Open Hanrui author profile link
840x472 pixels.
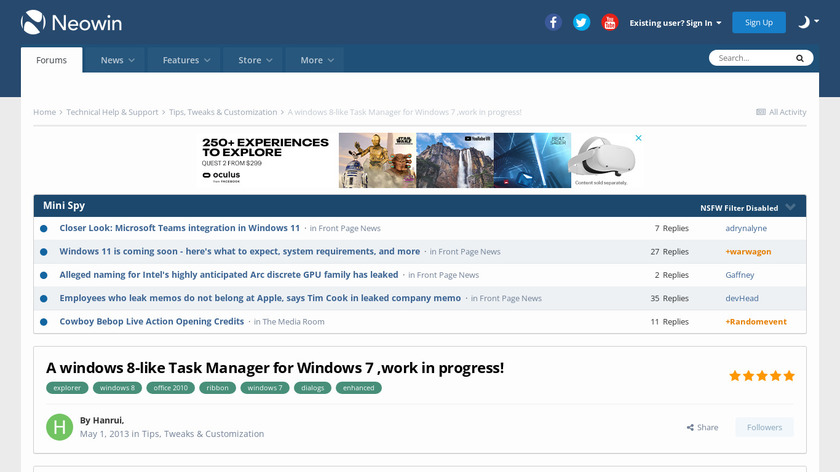click(108, 421)
